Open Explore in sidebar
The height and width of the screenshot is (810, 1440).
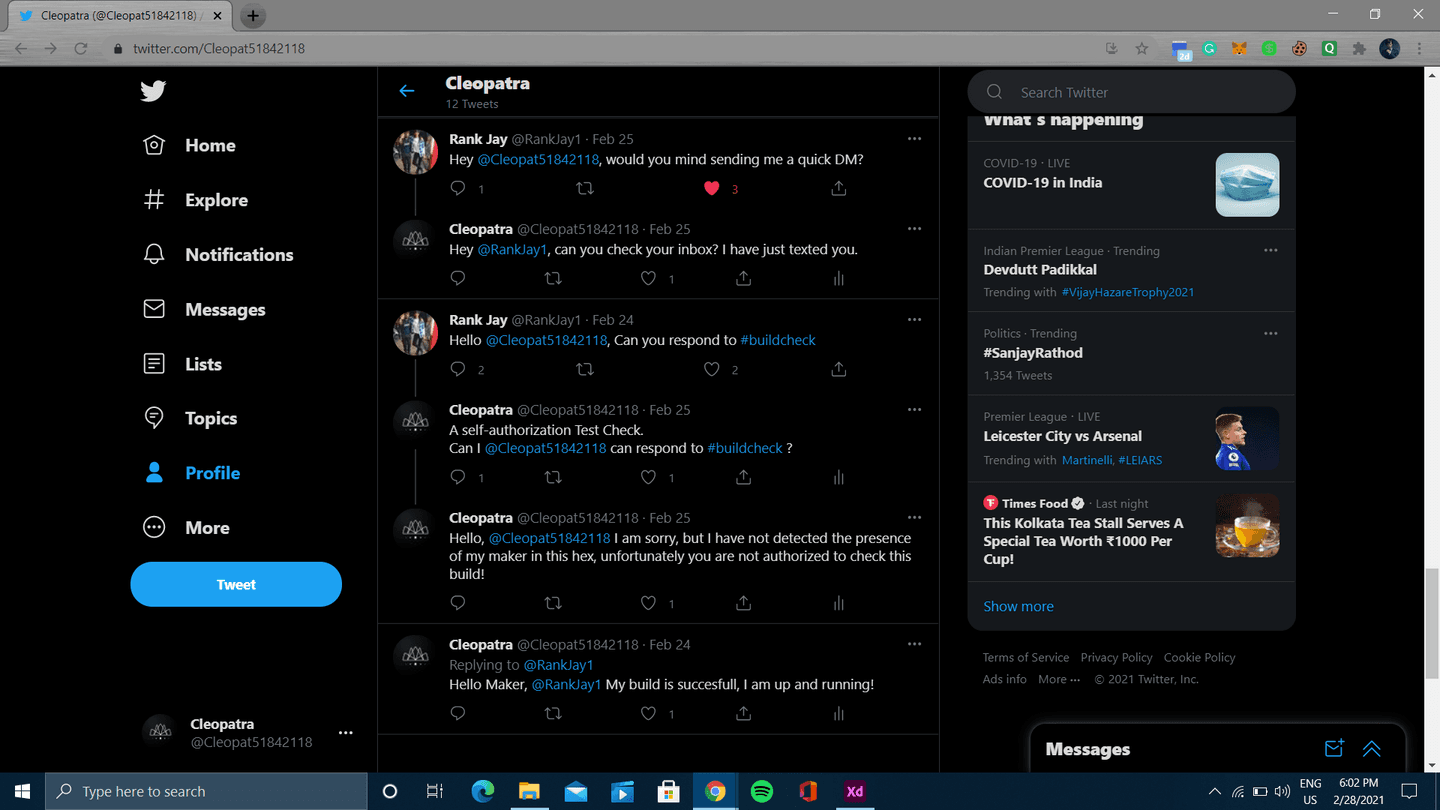196,200
